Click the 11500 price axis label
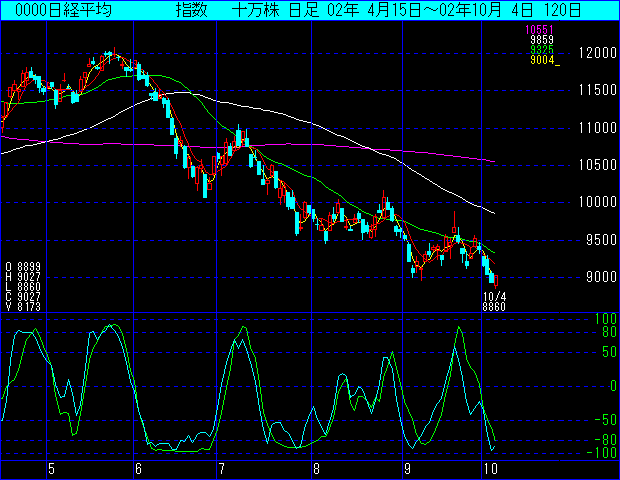Viewport: 620px width, 480px height. click(597, 90)
